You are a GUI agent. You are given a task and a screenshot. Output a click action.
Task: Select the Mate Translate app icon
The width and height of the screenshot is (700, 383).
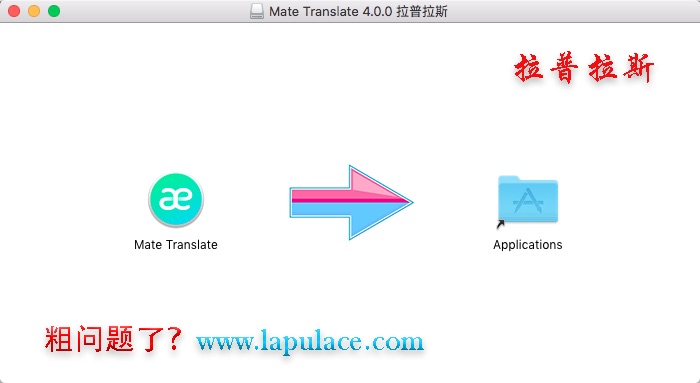pyautogui.click(x=176, y=200)
